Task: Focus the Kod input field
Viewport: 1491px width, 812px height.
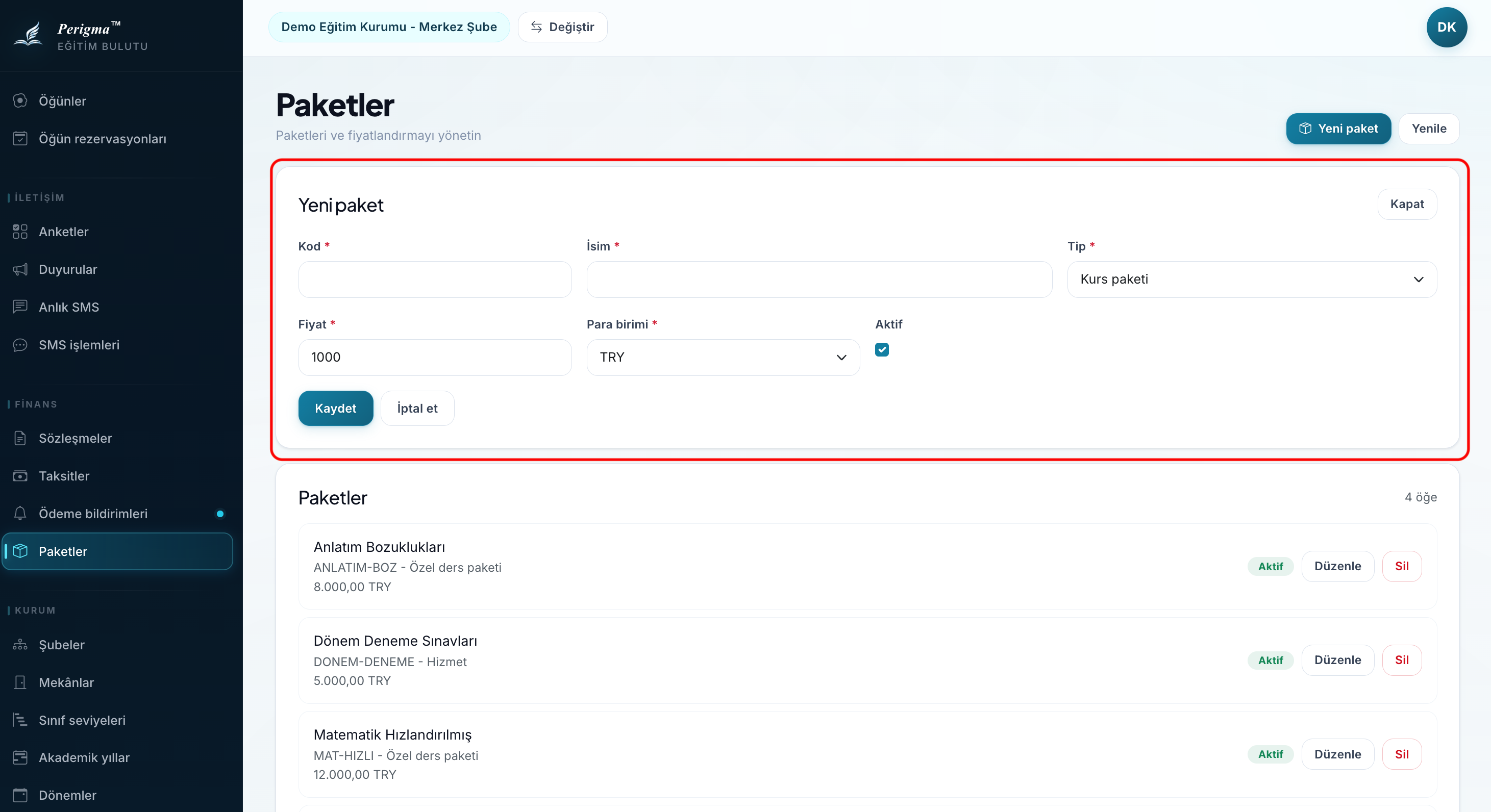Action: pyautogui.click(x=435, y=280)
